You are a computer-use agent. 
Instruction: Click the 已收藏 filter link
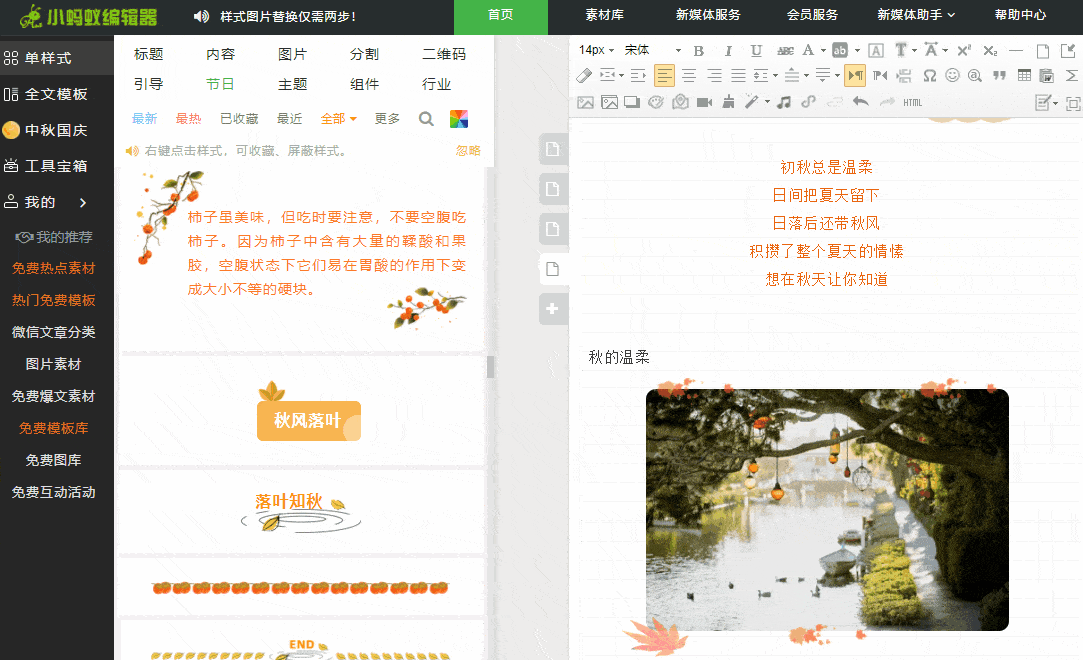click(237, 118)
